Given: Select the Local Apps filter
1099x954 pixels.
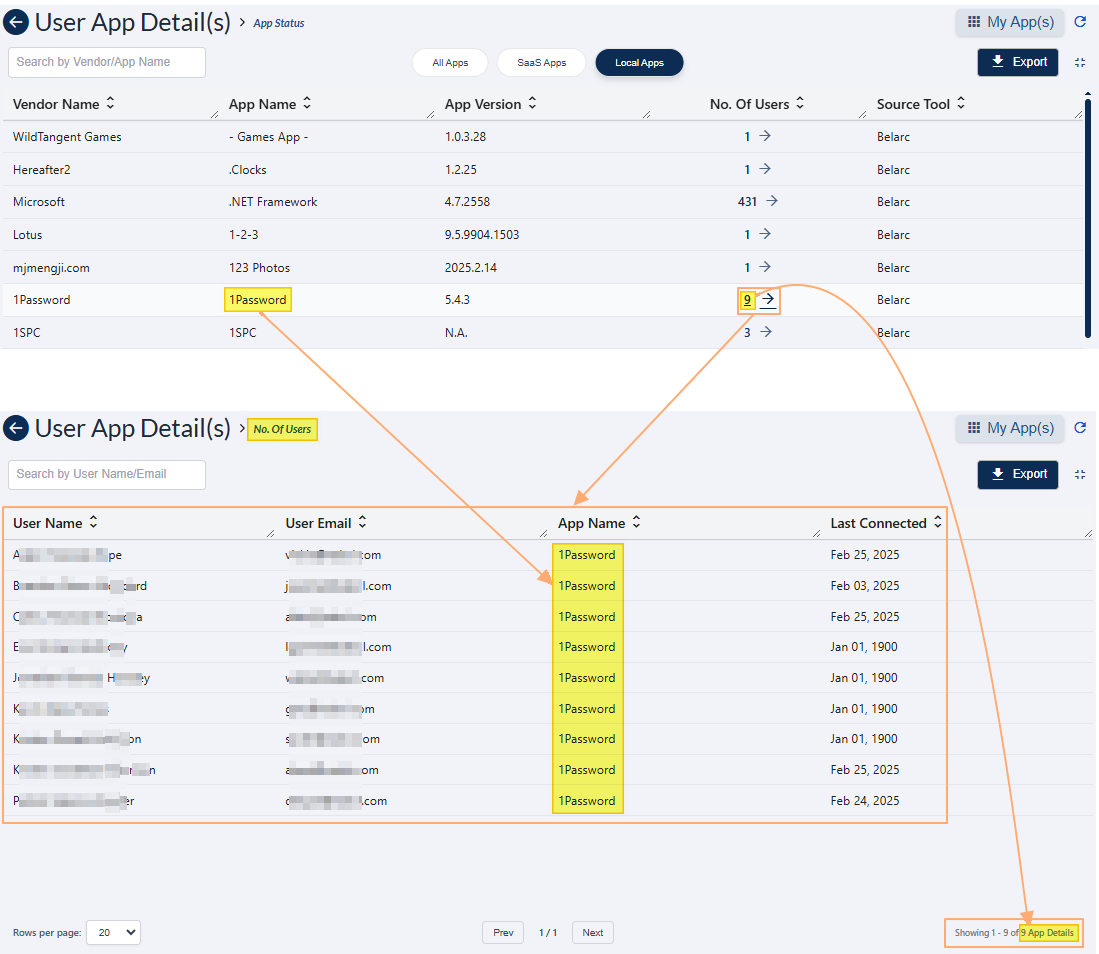Looking at the screenshot, I should pyautogui.click(x=639, y=63).
